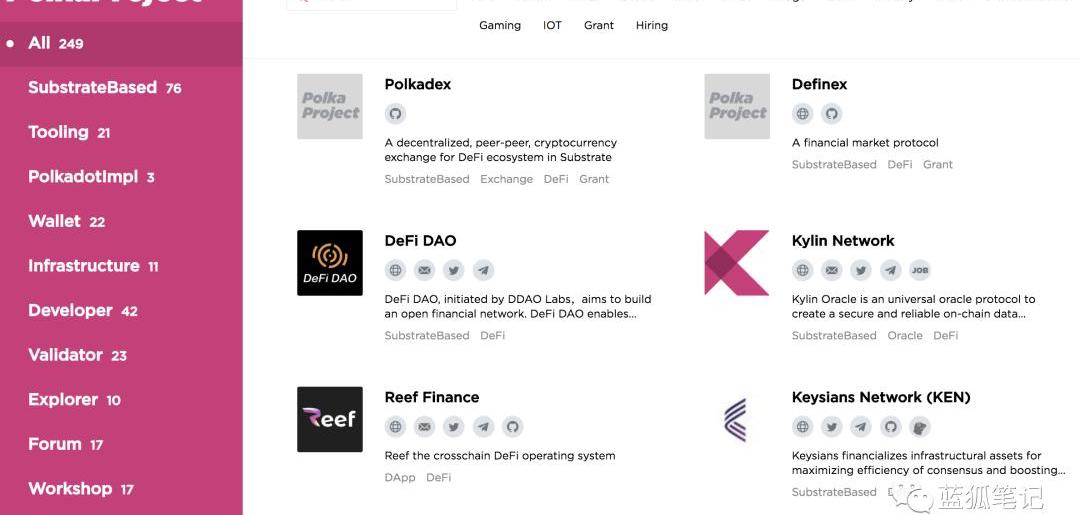Filter projects by Hiring tag
1080x515 pixels.
[652, 25]
